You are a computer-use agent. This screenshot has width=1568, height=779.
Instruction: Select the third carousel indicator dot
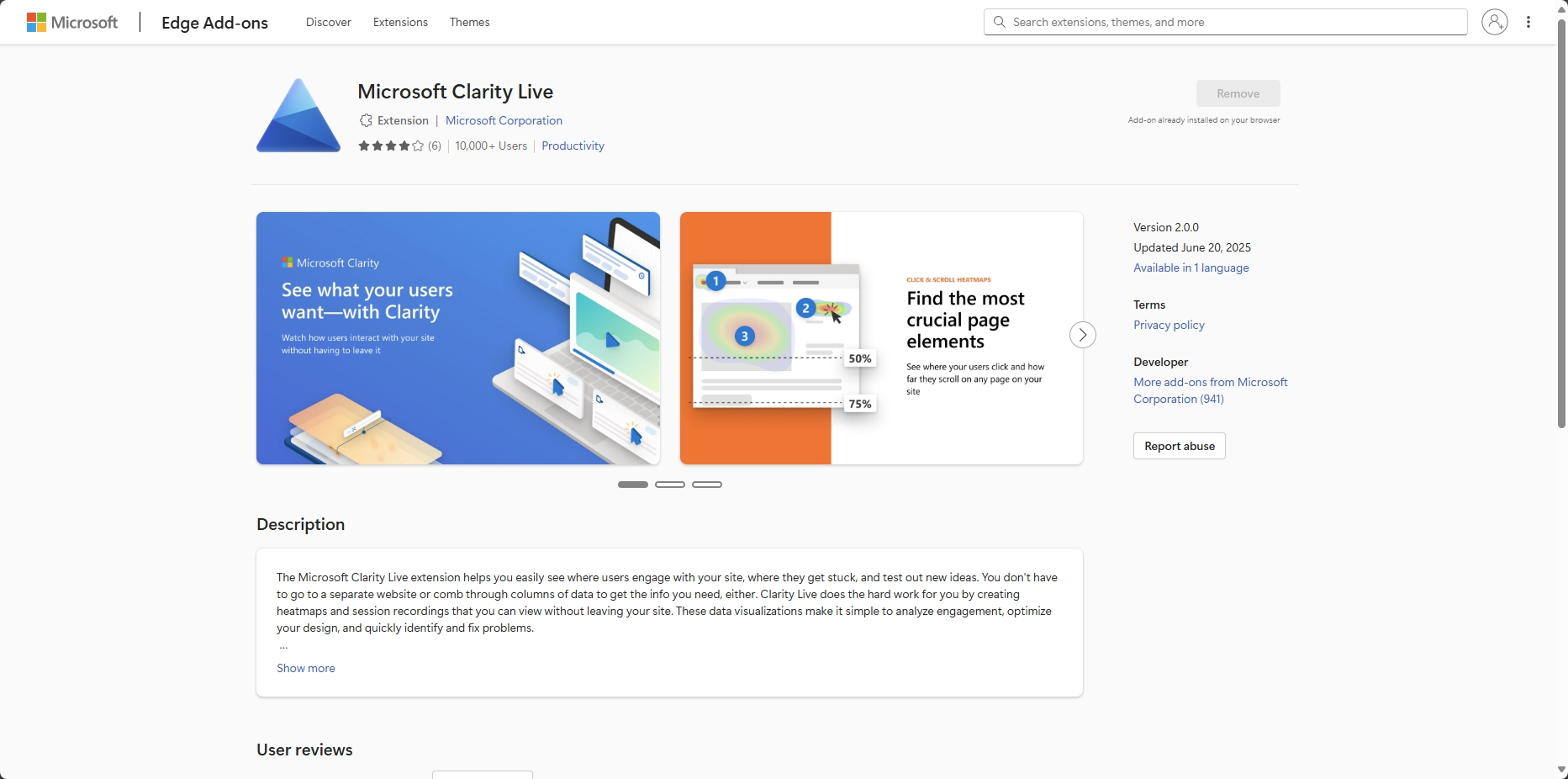point(706,485)
